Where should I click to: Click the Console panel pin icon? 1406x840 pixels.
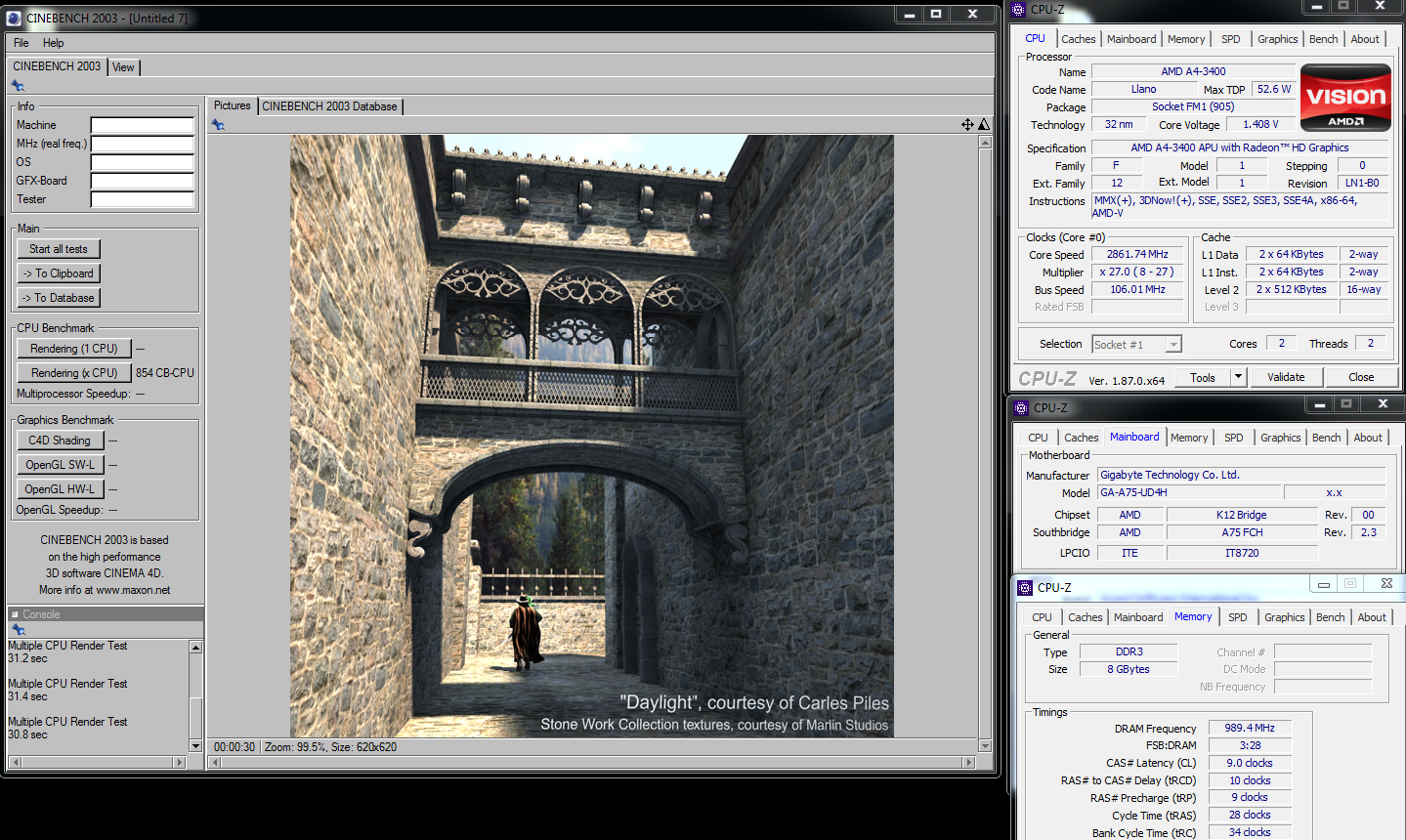coord(18,629)
